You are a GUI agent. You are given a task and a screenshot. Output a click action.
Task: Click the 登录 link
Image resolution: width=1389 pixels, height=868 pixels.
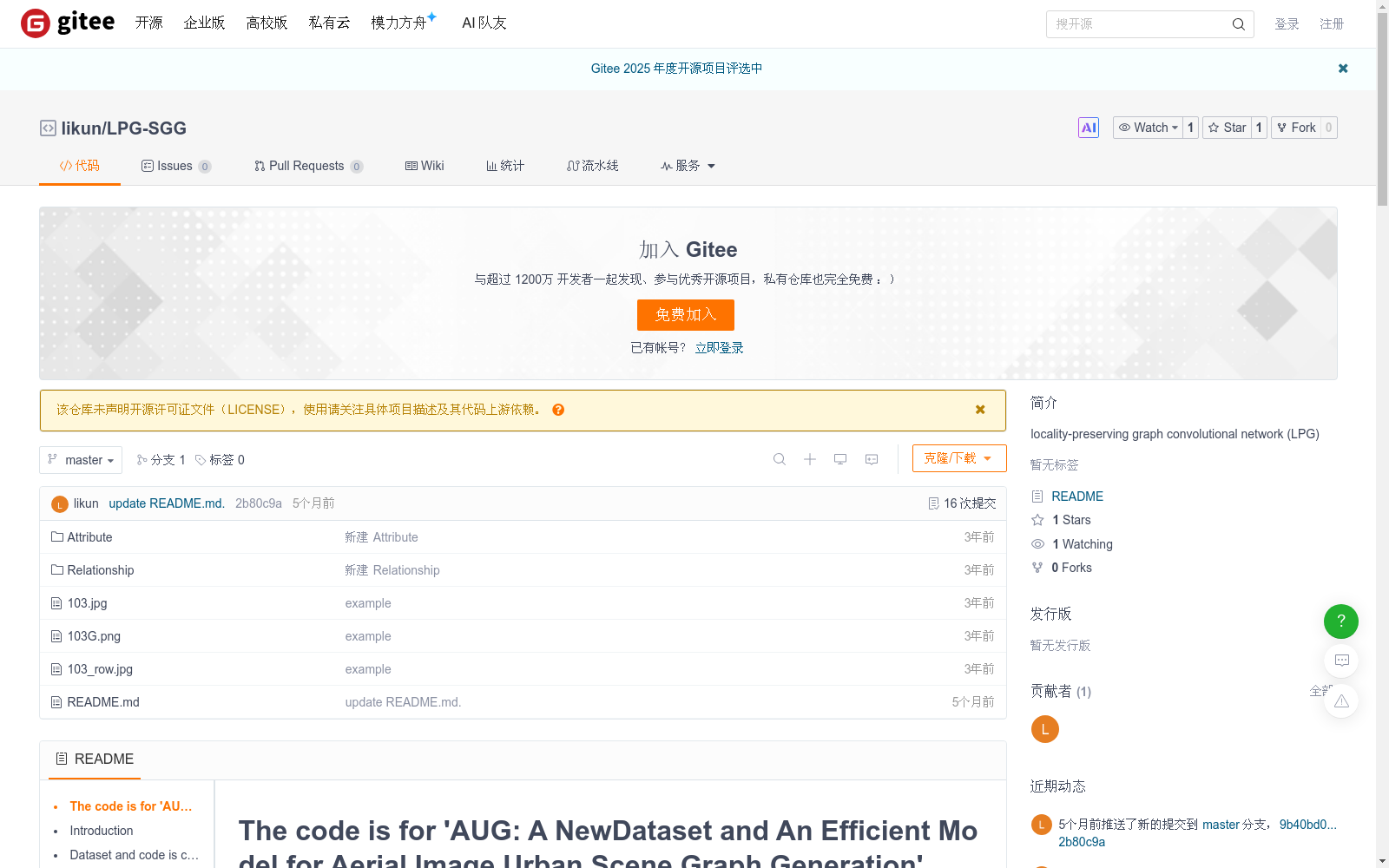1287,24
